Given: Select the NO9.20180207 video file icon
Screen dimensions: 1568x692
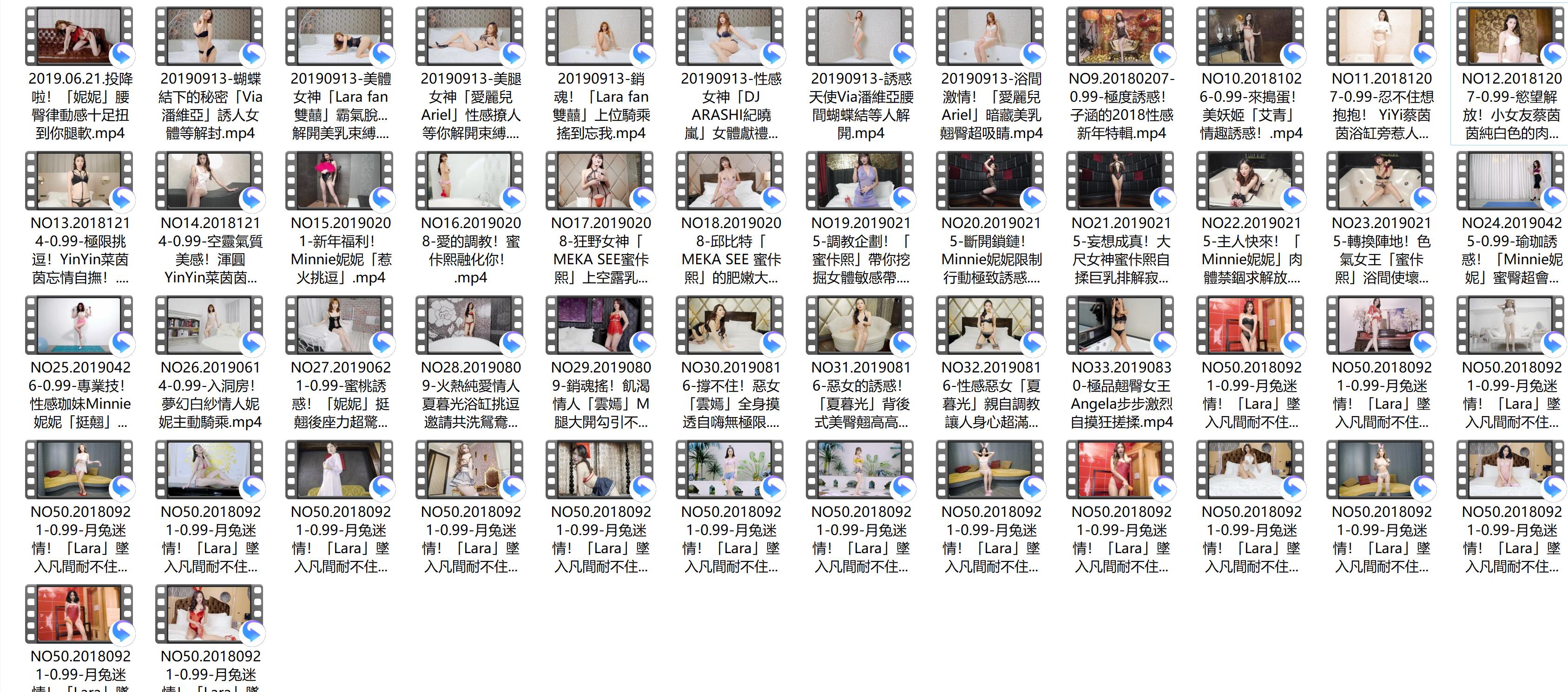Looking at the screenshot, I should pyautogui.click(x=1120, y=37).
